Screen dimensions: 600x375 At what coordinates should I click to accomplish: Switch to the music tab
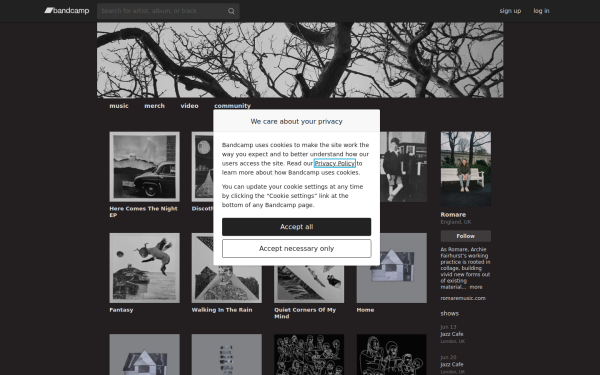[119, 106]
